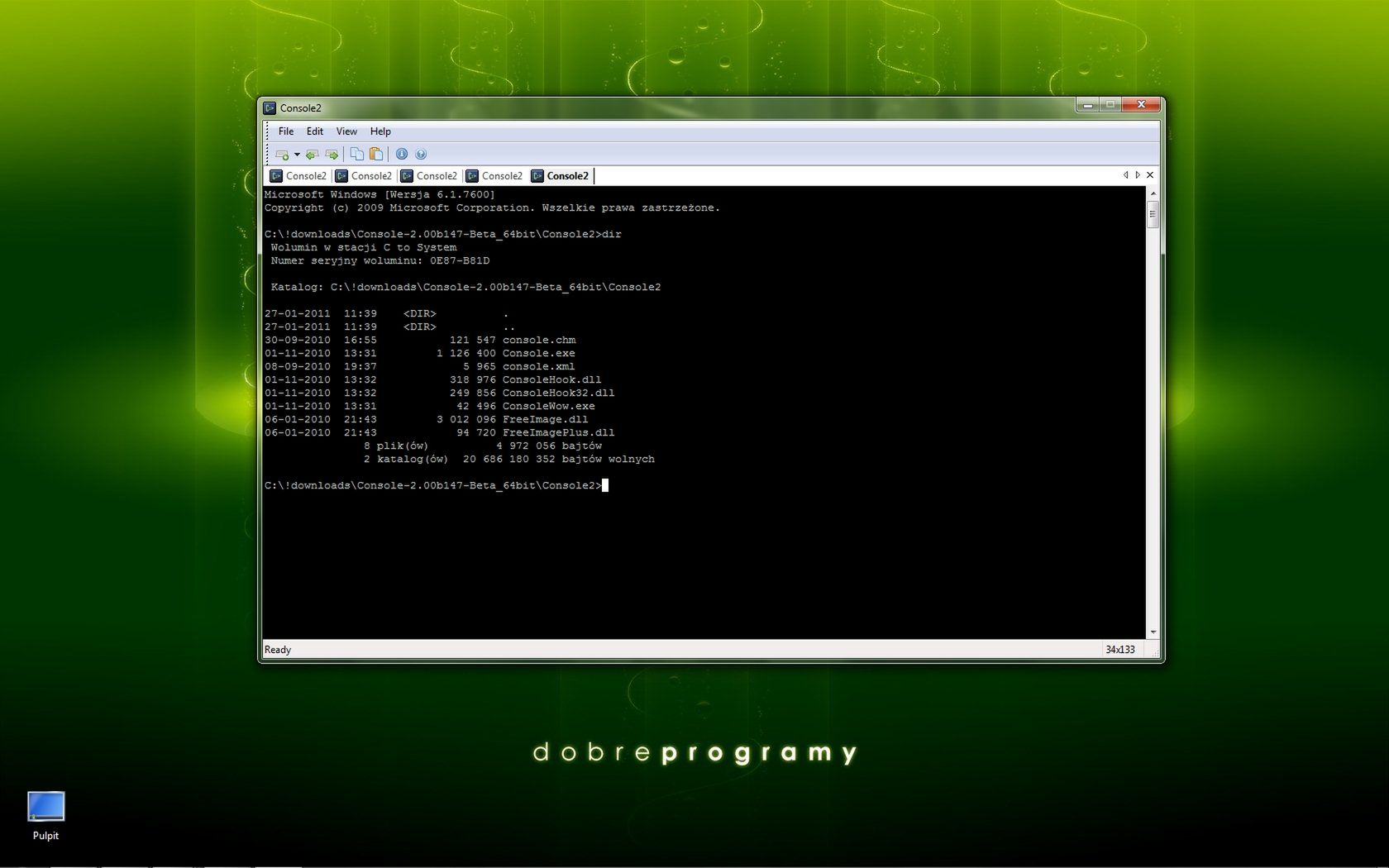The image size is (1389, 868).
Task: Click the Previous Tab green arrow icon
Action: [312, 155]
